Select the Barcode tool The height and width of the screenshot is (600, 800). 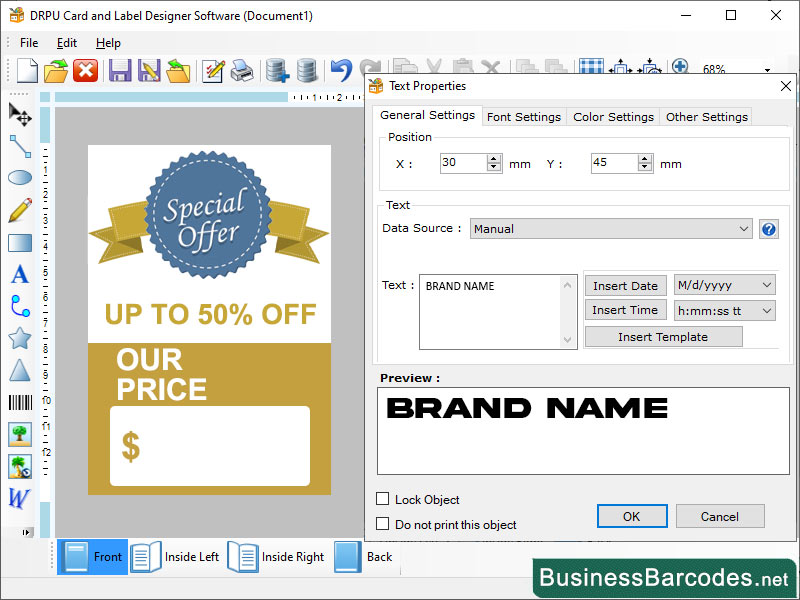click(x=19, y=403)
